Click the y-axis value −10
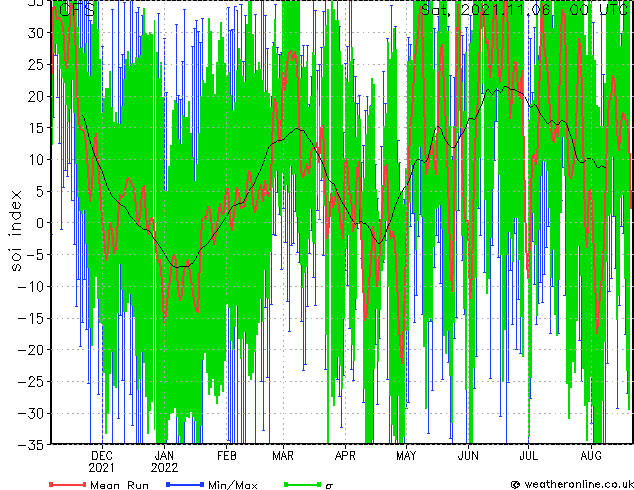 tap(30, 287)
